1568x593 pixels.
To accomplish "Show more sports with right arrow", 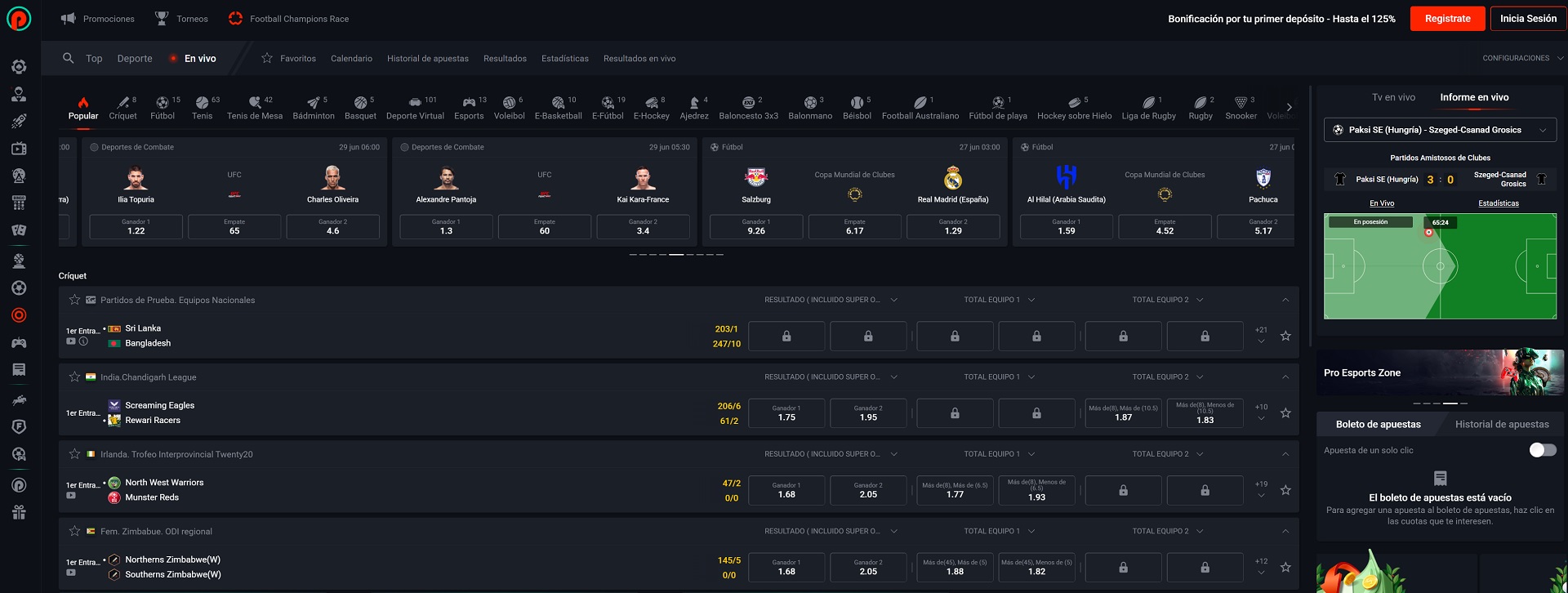I will [1289, 107].
